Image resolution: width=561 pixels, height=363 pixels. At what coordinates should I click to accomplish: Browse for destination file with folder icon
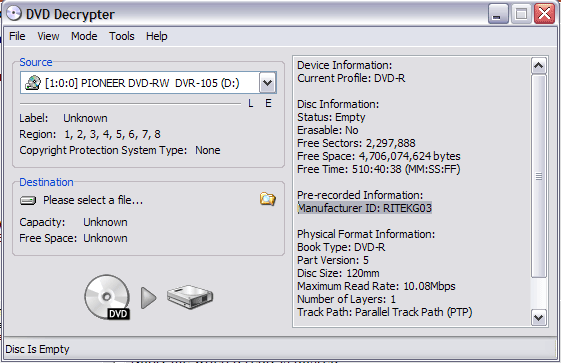coord(268,199)
